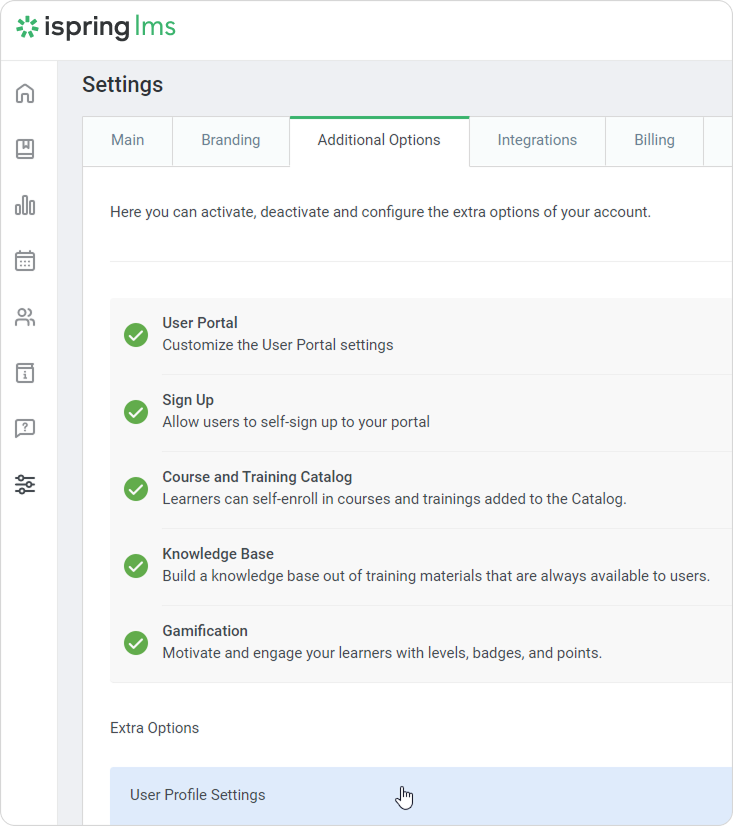This screenshot has width=733, height=826.
Task: Open the Reports bar chart icon
Action: point(25,206)
